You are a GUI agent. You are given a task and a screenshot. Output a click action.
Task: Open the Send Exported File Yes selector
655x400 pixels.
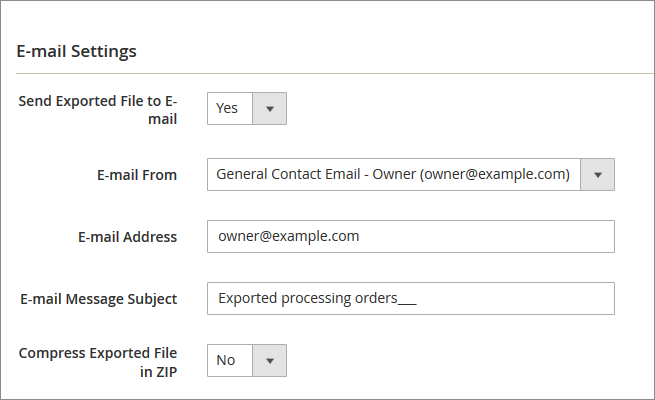click(x=247, y=108)
